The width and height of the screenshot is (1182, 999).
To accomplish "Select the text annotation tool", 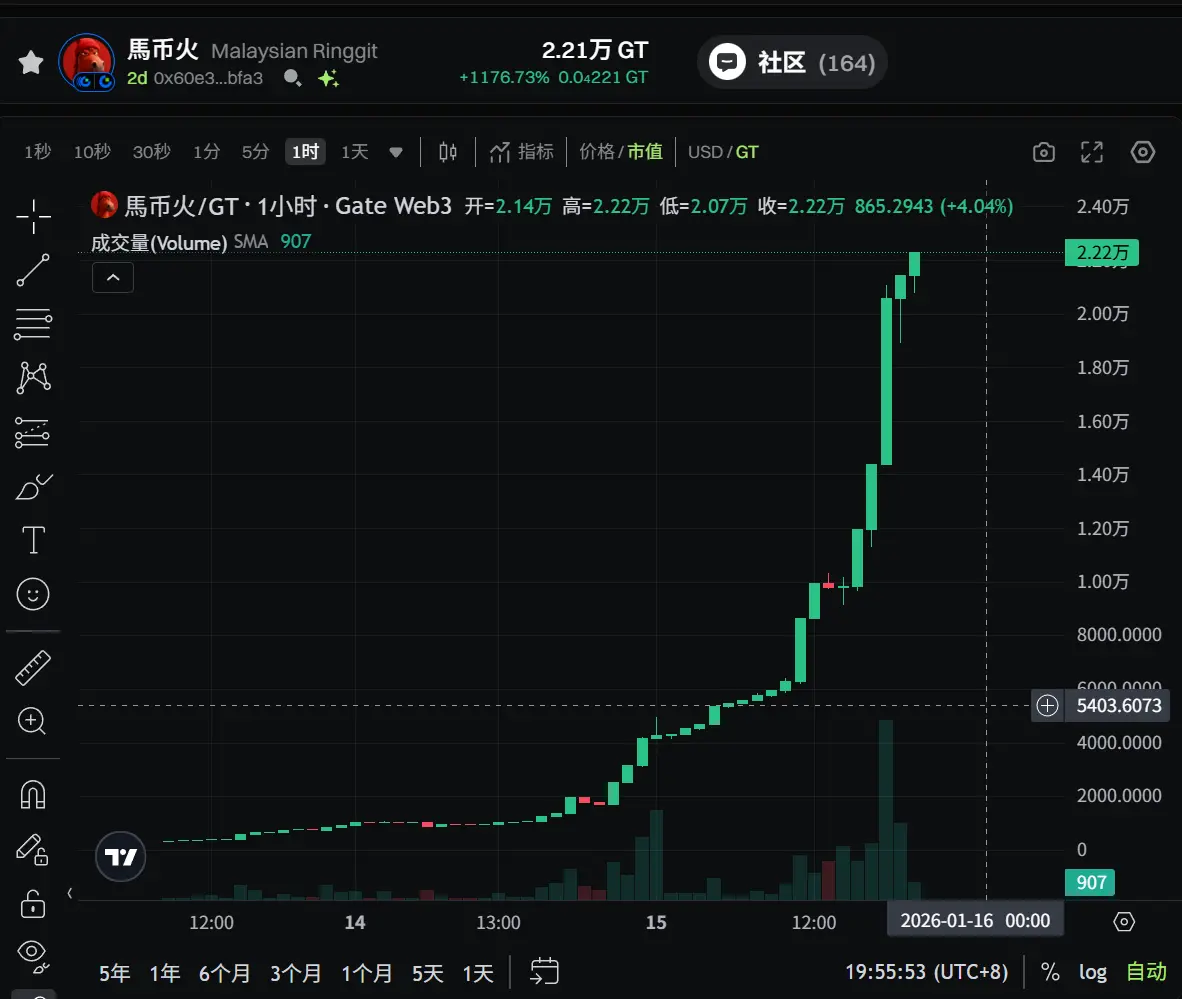I will [33, 540].
